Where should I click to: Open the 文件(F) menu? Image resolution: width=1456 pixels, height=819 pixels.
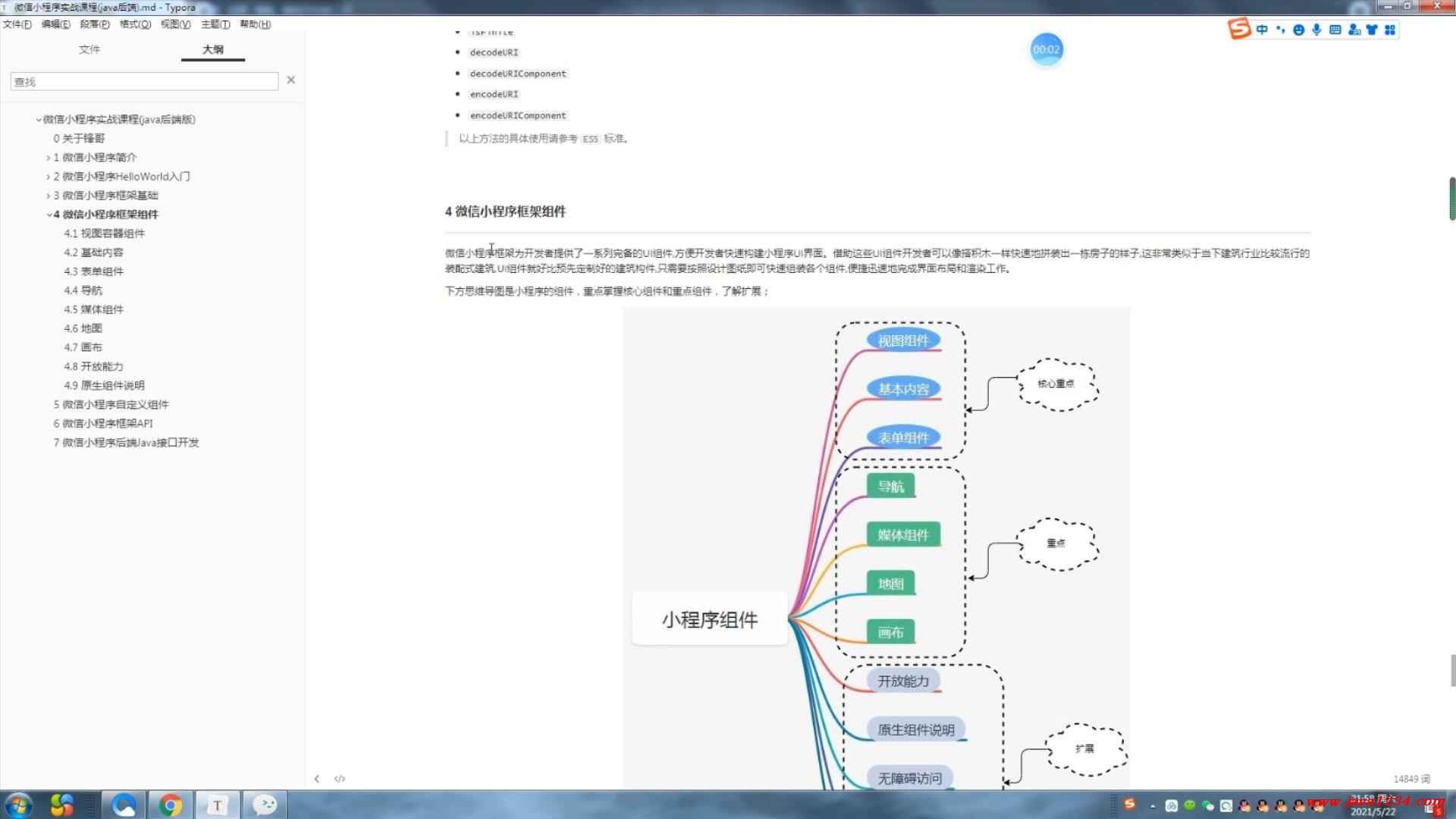(17, 24)
